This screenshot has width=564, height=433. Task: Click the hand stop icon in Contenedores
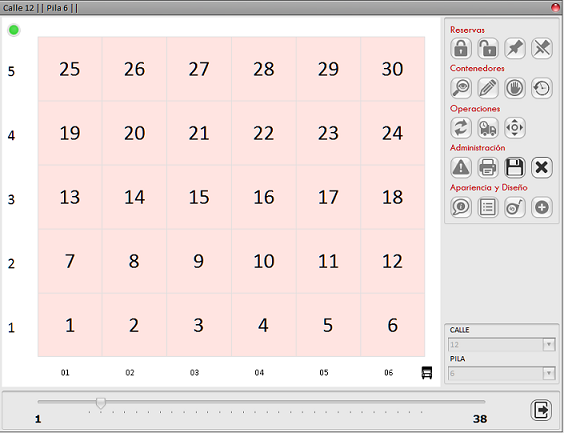(515, 88)
